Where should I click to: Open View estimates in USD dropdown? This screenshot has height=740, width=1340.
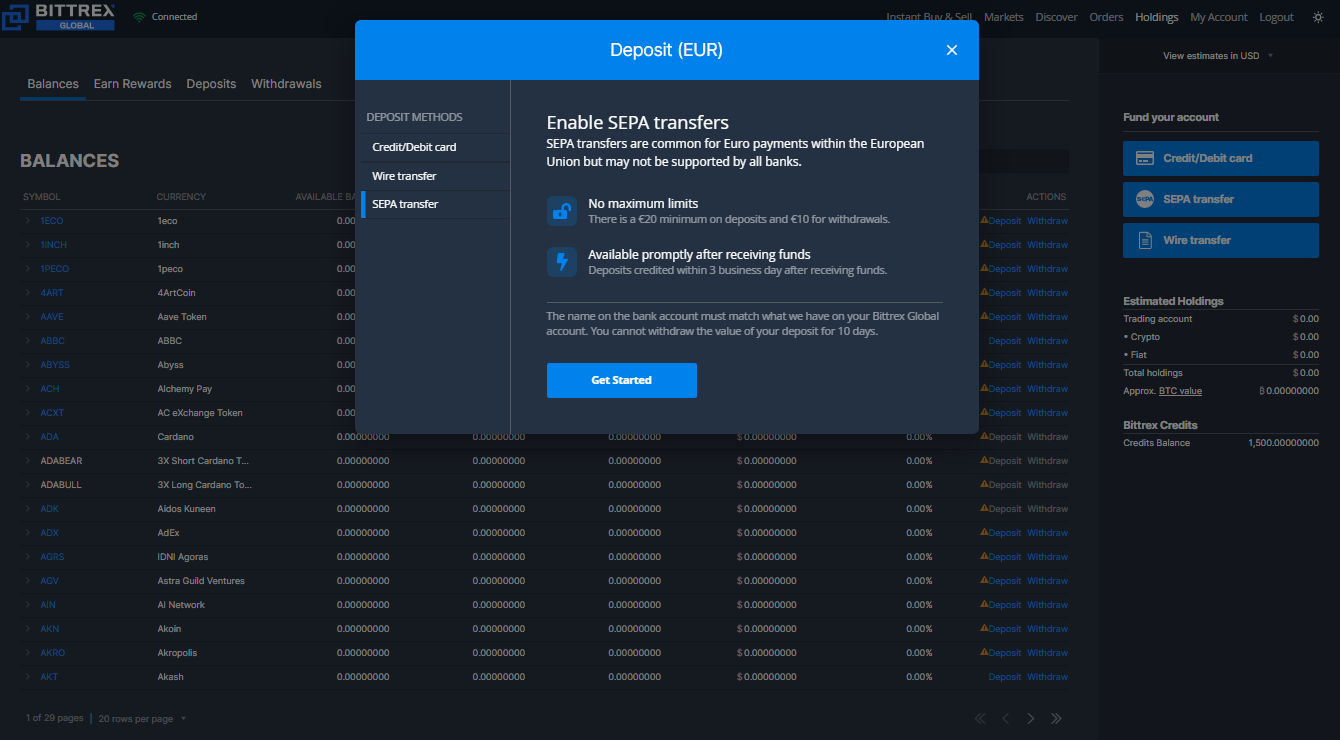pyautogui.click(x=1218, y=56)
